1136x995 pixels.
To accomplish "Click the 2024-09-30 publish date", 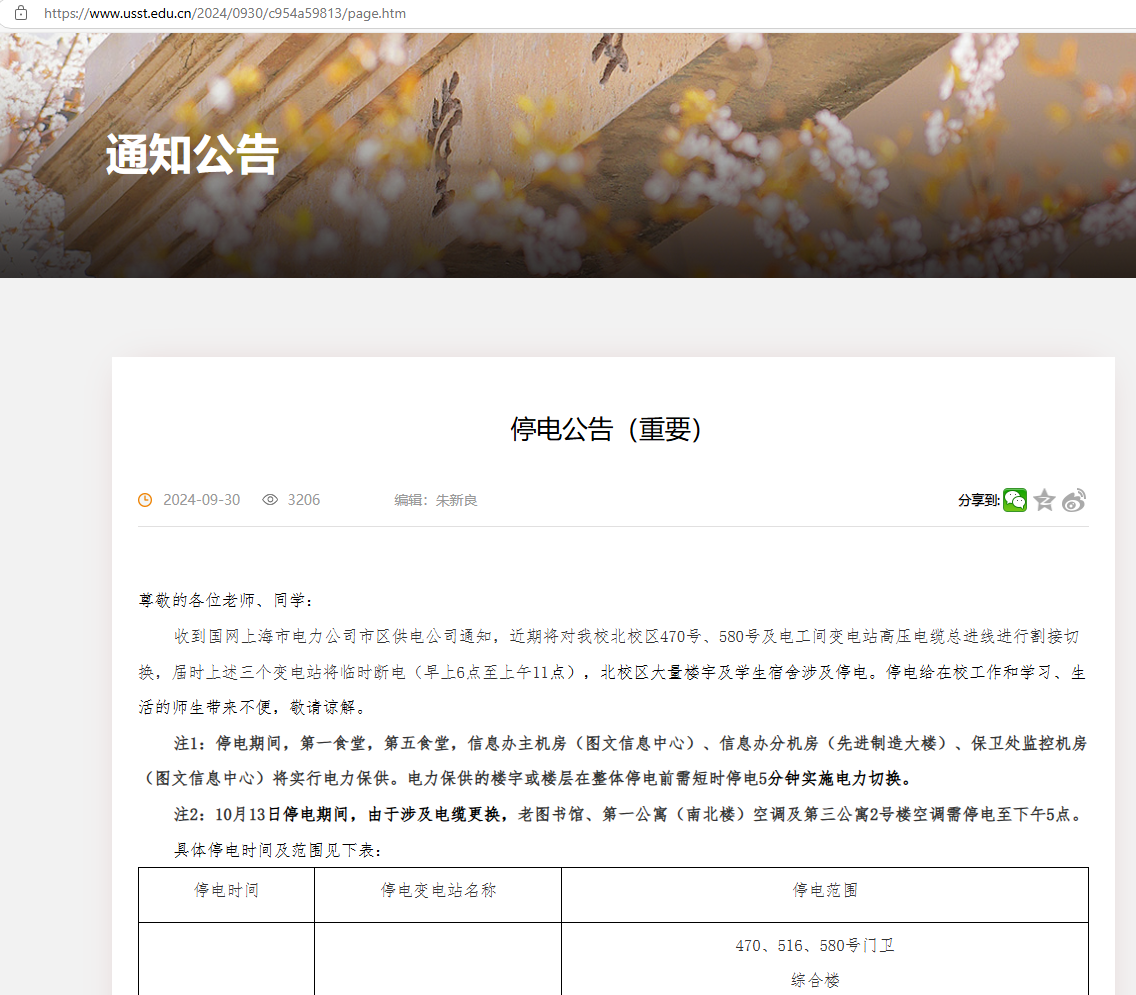I will pyautogui.click(x=201, y=500).
